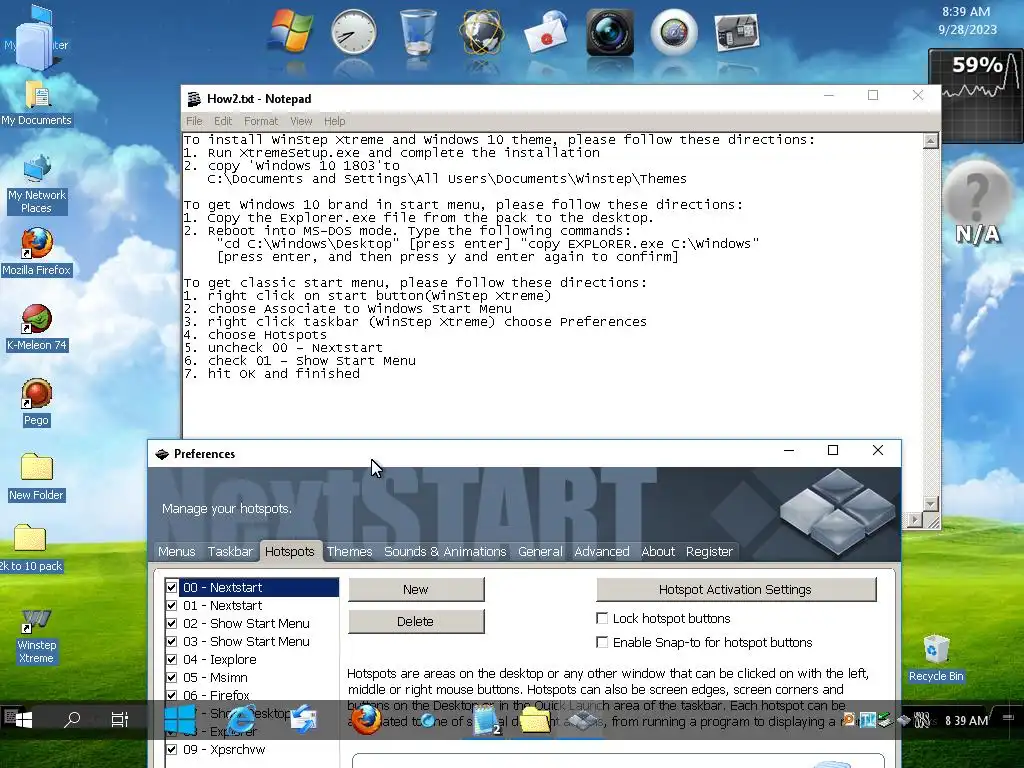Image resolution: width=1024 pixels, height=768 pixels.
Task: Open the Register tab in Preferences
Action: (x=709, y=551)
